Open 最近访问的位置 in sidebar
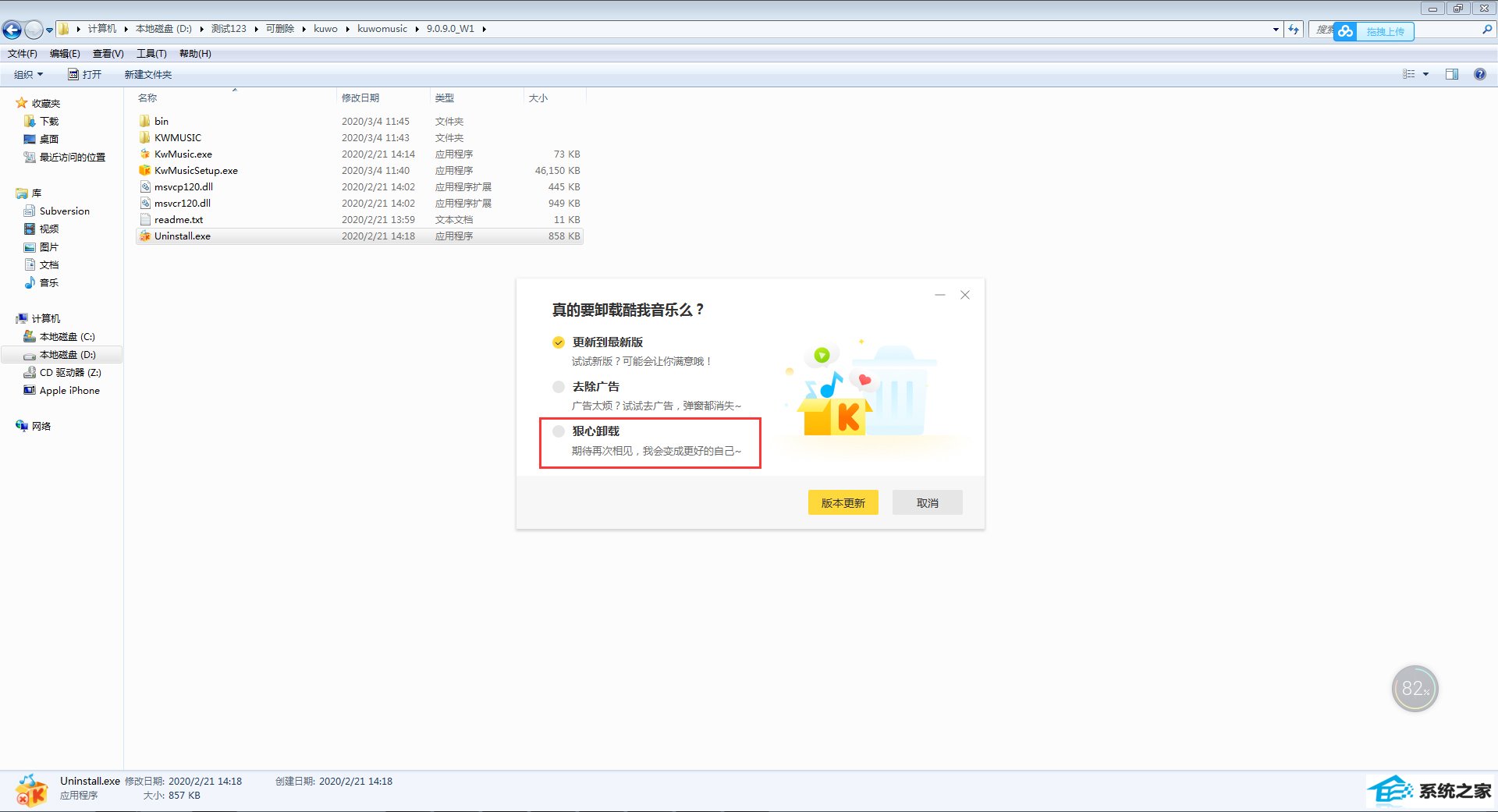This screenshot has height=812, width=1498. tap(73, 157)
